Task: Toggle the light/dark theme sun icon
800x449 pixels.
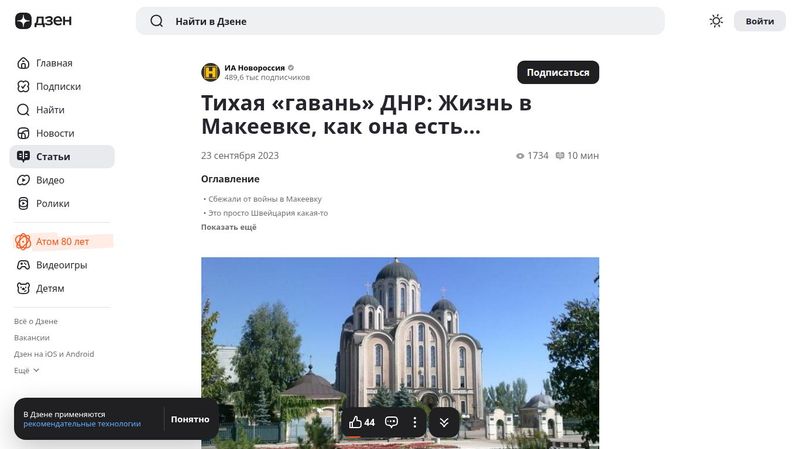Action: [x=716, y=21]
